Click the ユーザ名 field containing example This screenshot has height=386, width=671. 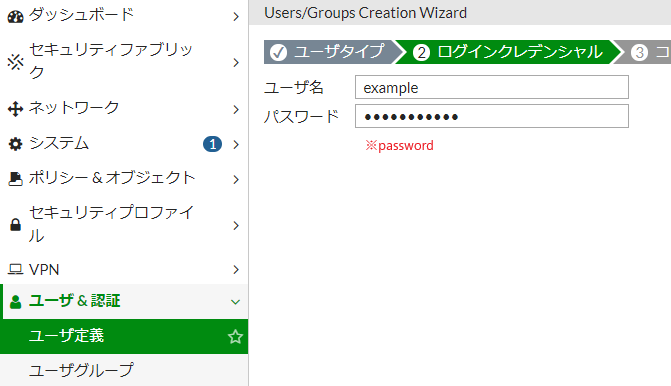tap(492, 87)
